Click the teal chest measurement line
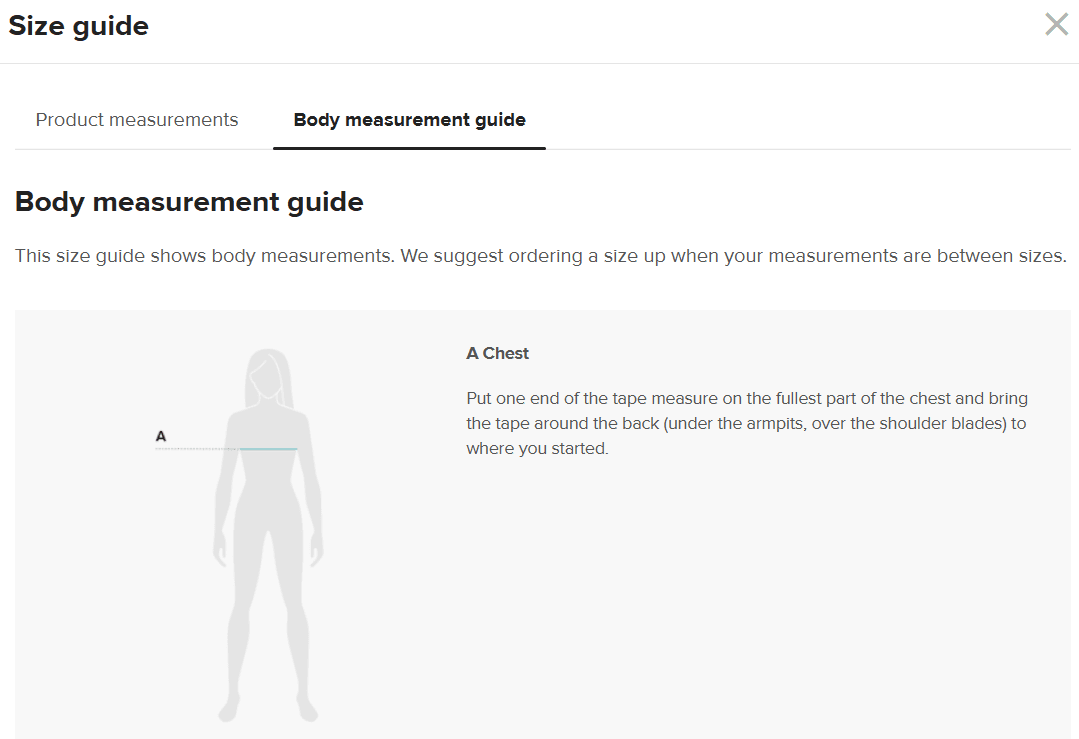 pyautogui.click(x=269, y=449)
